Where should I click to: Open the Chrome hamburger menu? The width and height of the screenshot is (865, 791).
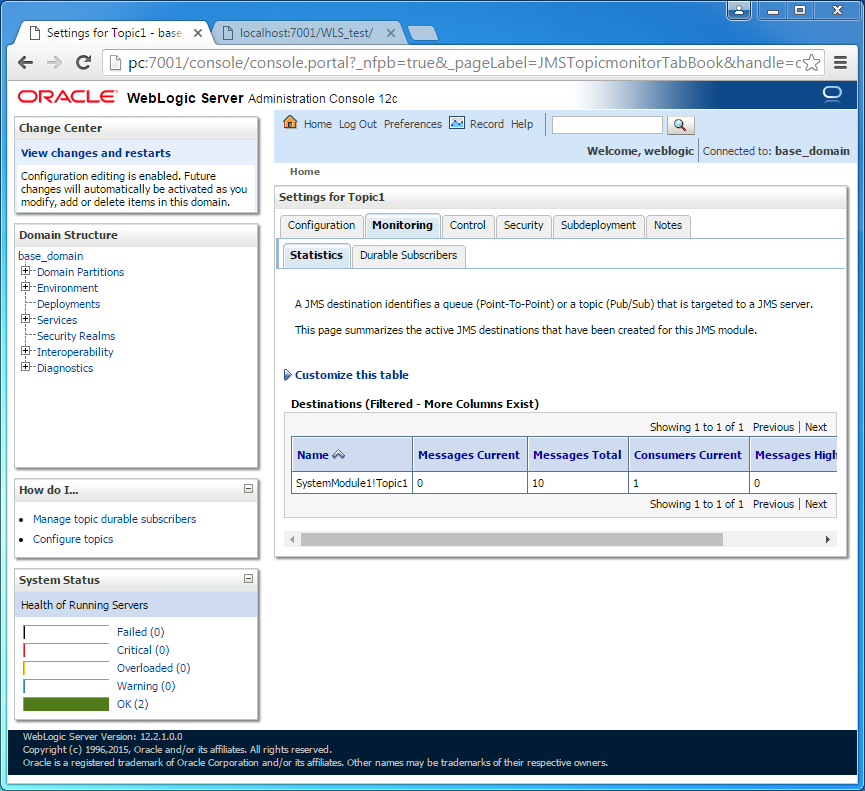840,63
